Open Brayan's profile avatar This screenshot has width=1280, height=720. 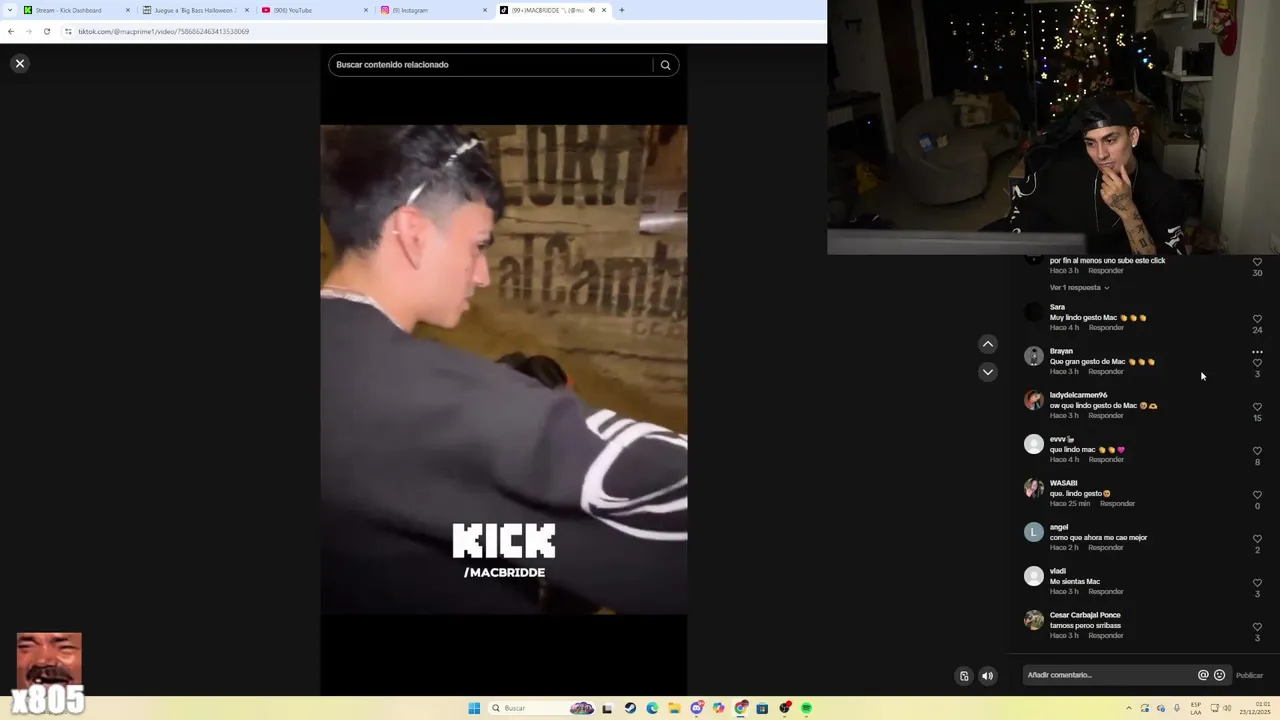[x=1034, y=356]
